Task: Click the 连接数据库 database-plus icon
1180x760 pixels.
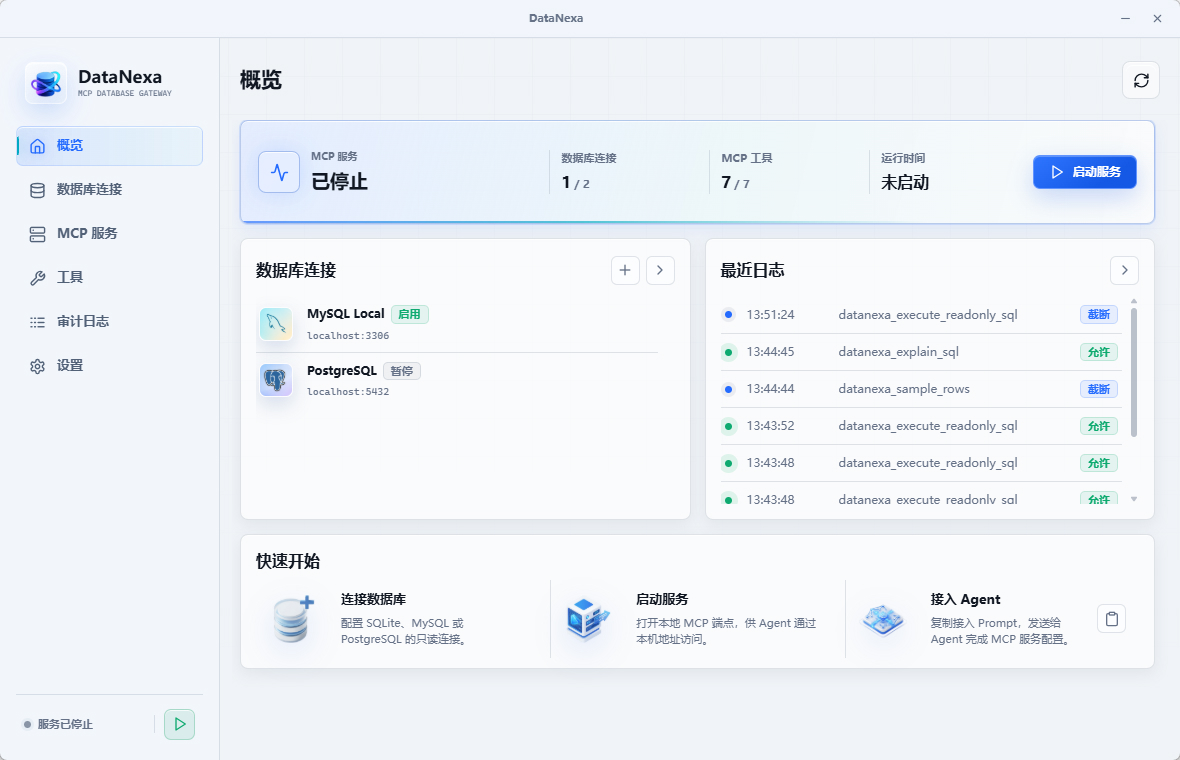Action: click(292, 619)
